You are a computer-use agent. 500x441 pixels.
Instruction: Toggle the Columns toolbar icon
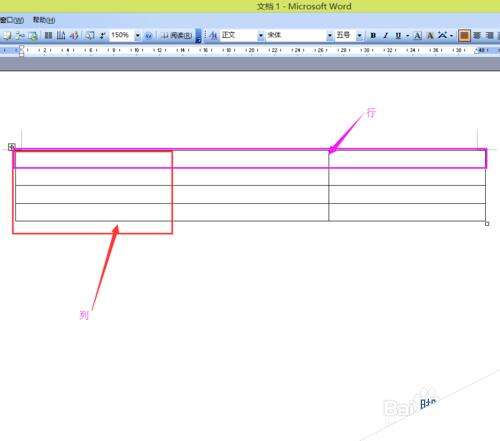(x=48, y=35)
